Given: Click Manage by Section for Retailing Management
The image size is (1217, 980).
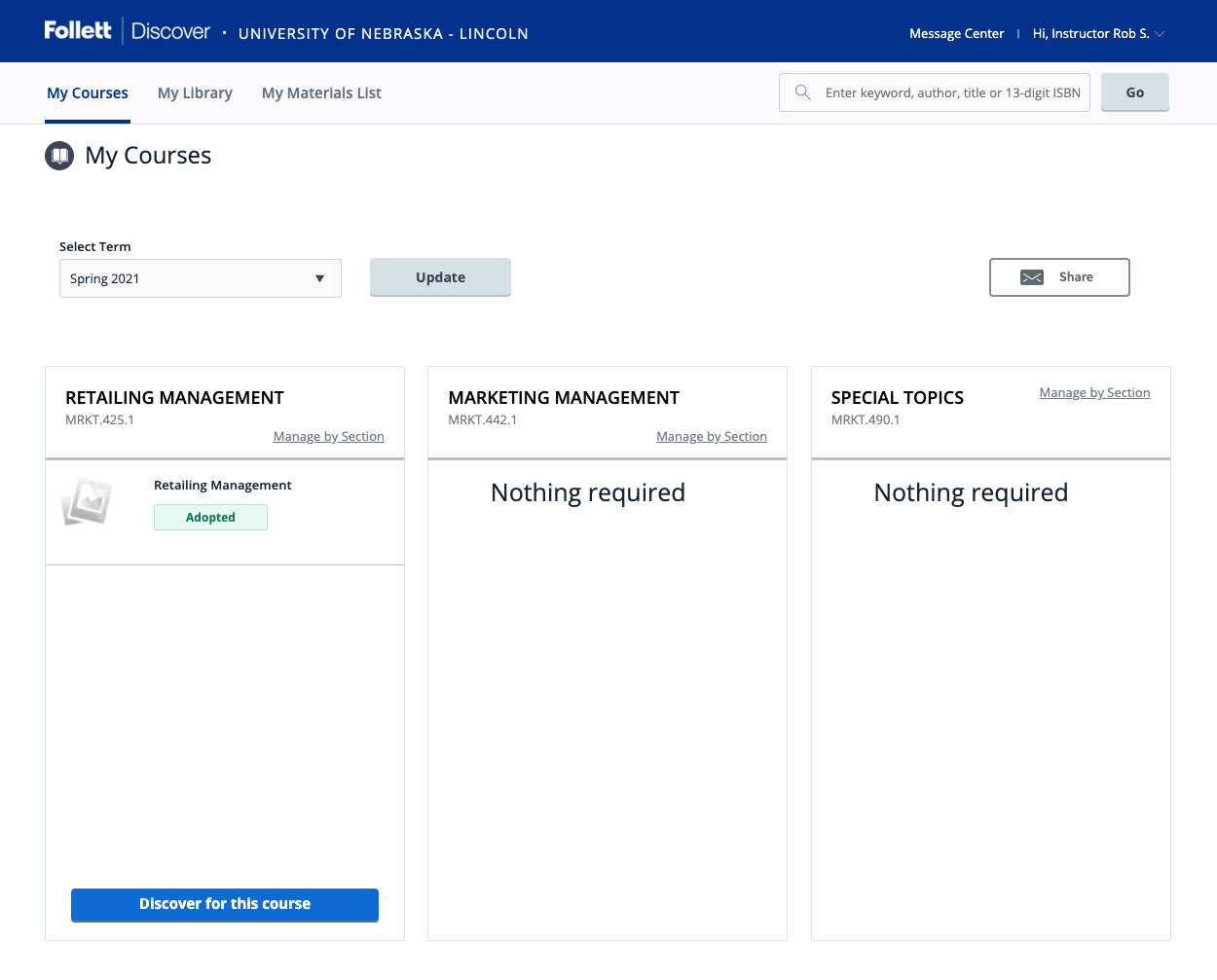Looking at the screenshot, I should click(x=328, y=437).
